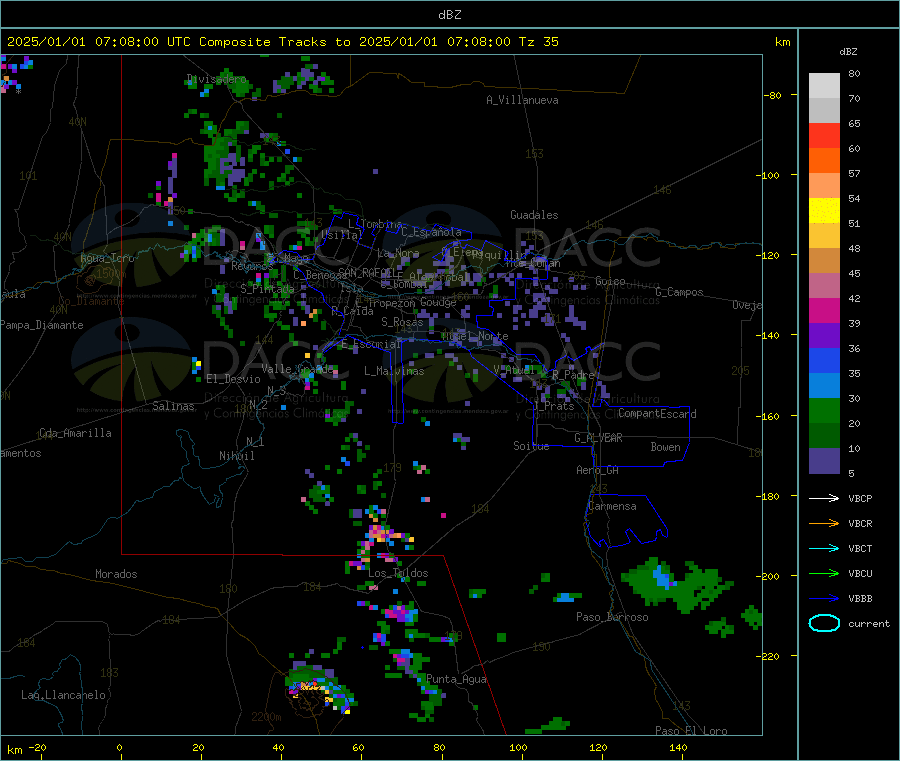Click the 'Punta_Agua' map label
Viewport: 900px width, 761px height.
(x=456, y=679)
